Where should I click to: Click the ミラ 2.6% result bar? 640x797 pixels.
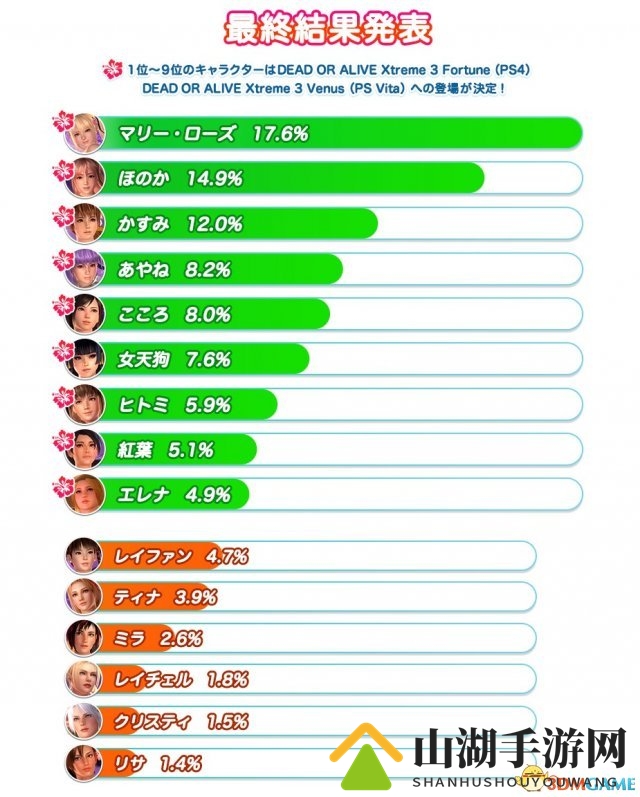316,638
